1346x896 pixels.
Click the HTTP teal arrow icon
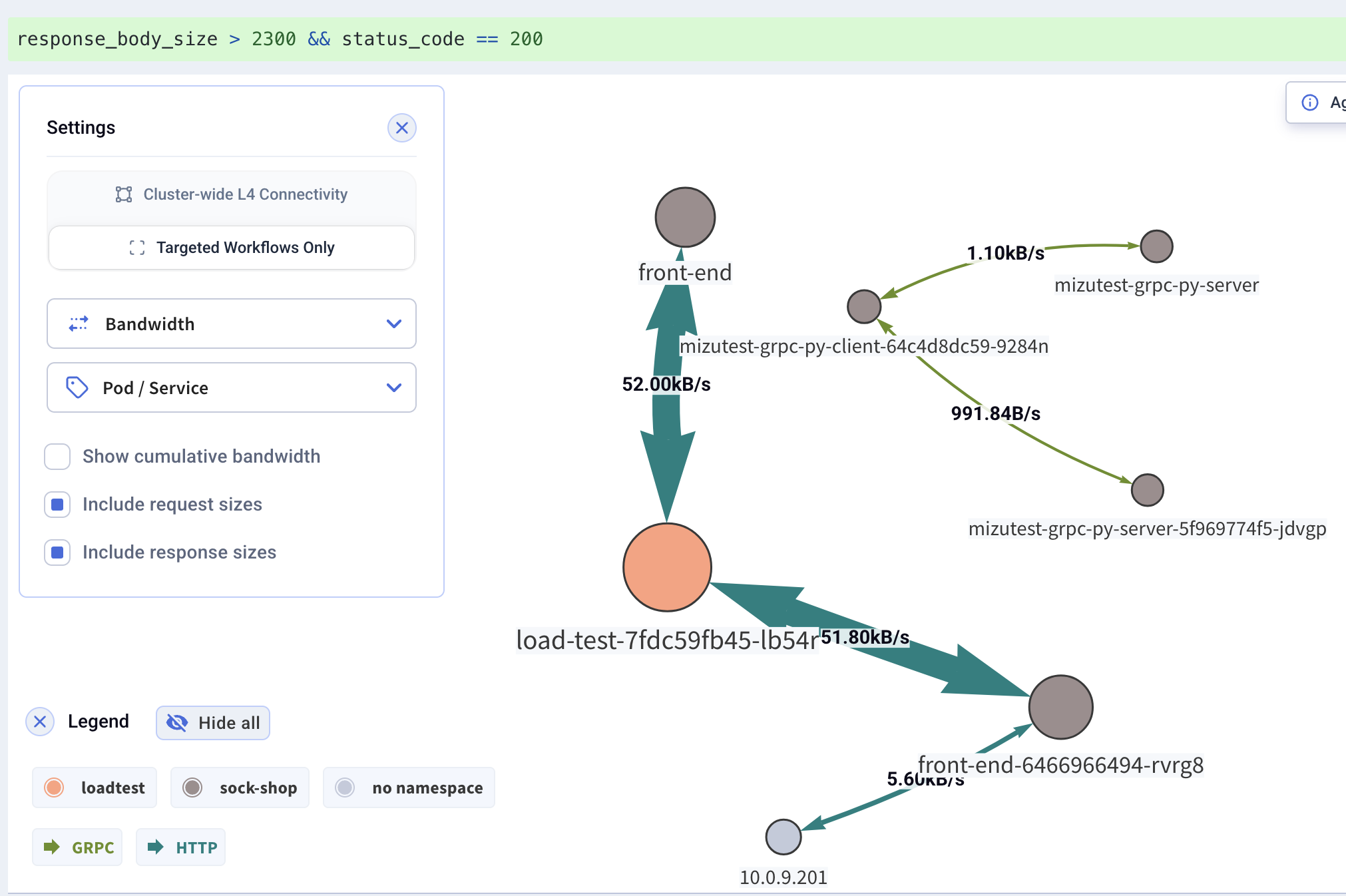coord(156,847)
